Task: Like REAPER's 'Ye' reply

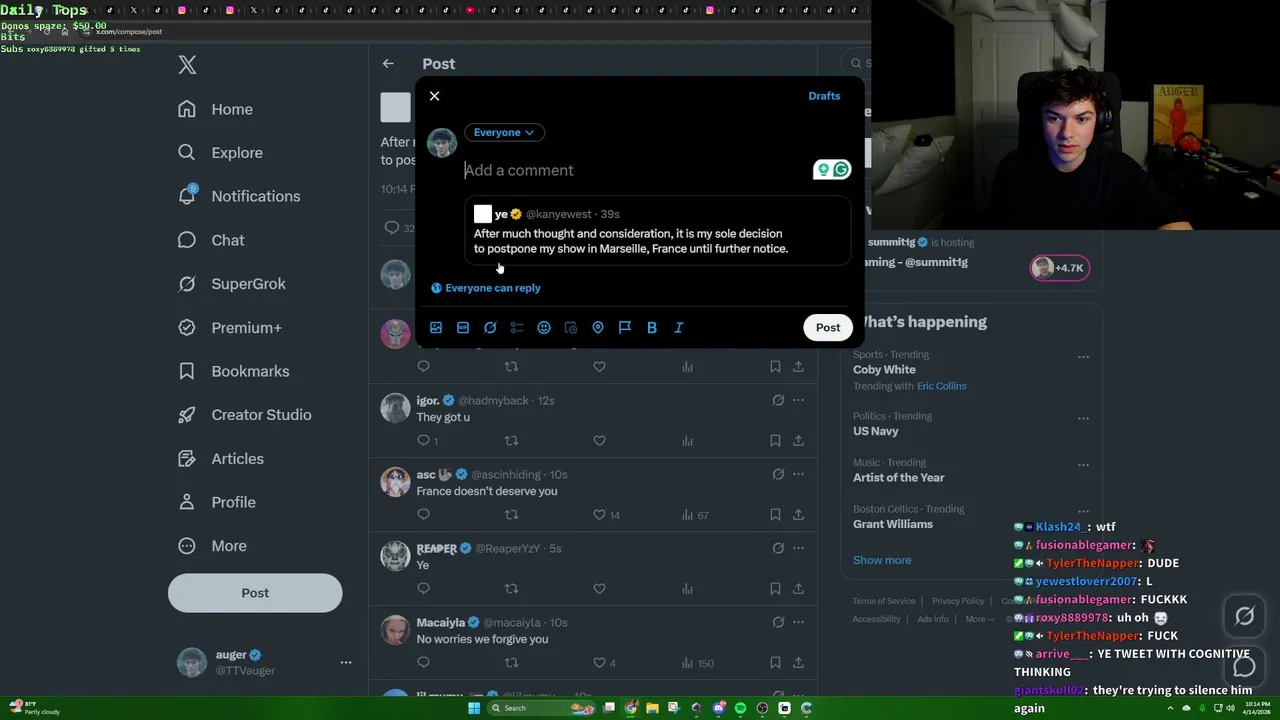Action: coord(599,588)
